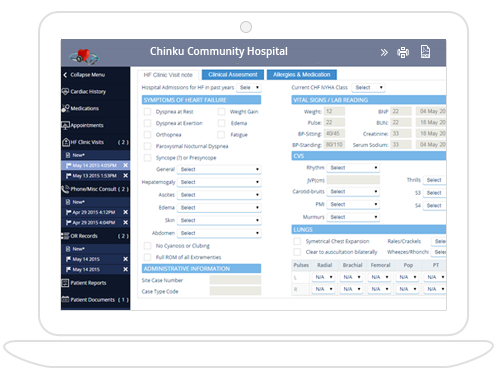The height and width of the screenshot is (379, 500).
Task: Open the May 13 2015 1:53PM visit
Action: (94, 176)
